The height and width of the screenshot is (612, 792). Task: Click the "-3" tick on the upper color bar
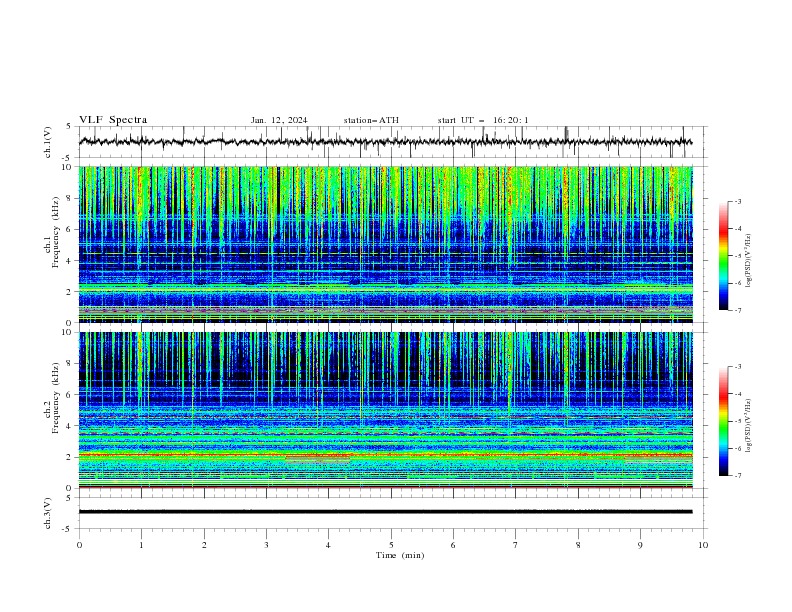737,201
